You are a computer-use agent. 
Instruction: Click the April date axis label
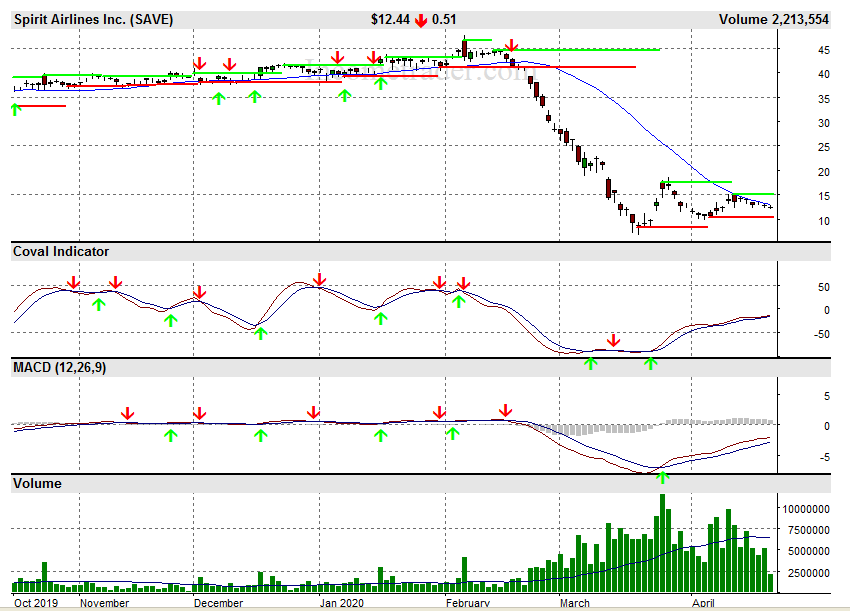pyautogui.click(x=703, y=603)
